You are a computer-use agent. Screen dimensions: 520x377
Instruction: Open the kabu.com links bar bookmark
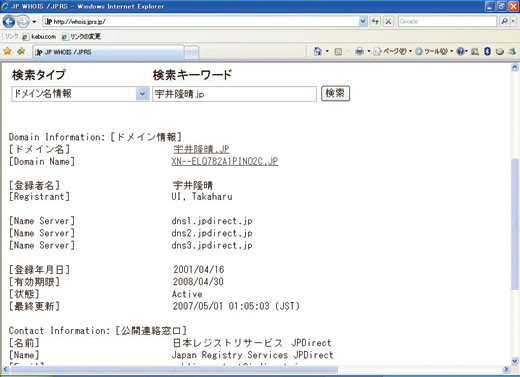coord(39,36)
